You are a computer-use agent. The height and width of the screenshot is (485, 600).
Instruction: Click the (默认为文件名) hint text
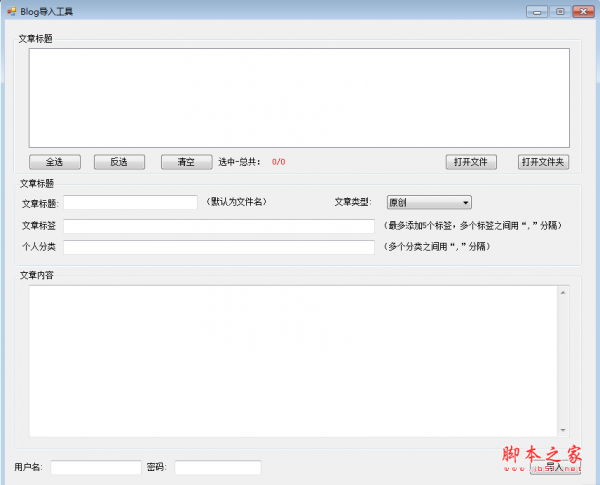[x=236, y=202]
